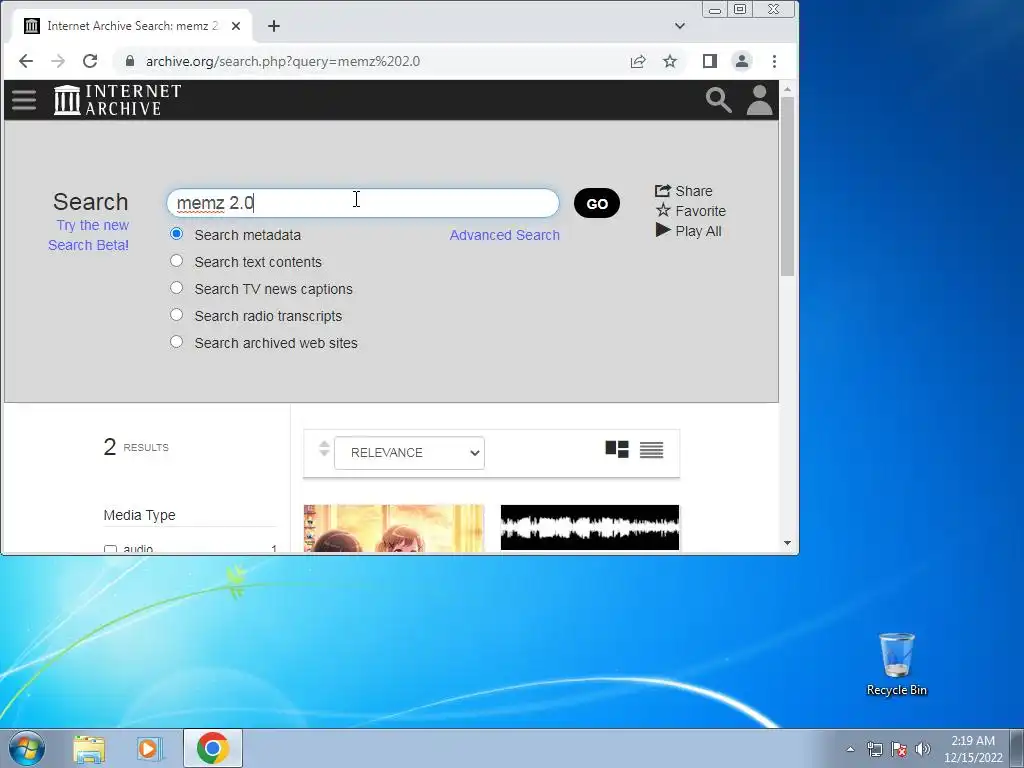Click the Internet Archive Search tab
This screenshot has width=1024, height=768.
pyautogui.click(x=132, y=26)
